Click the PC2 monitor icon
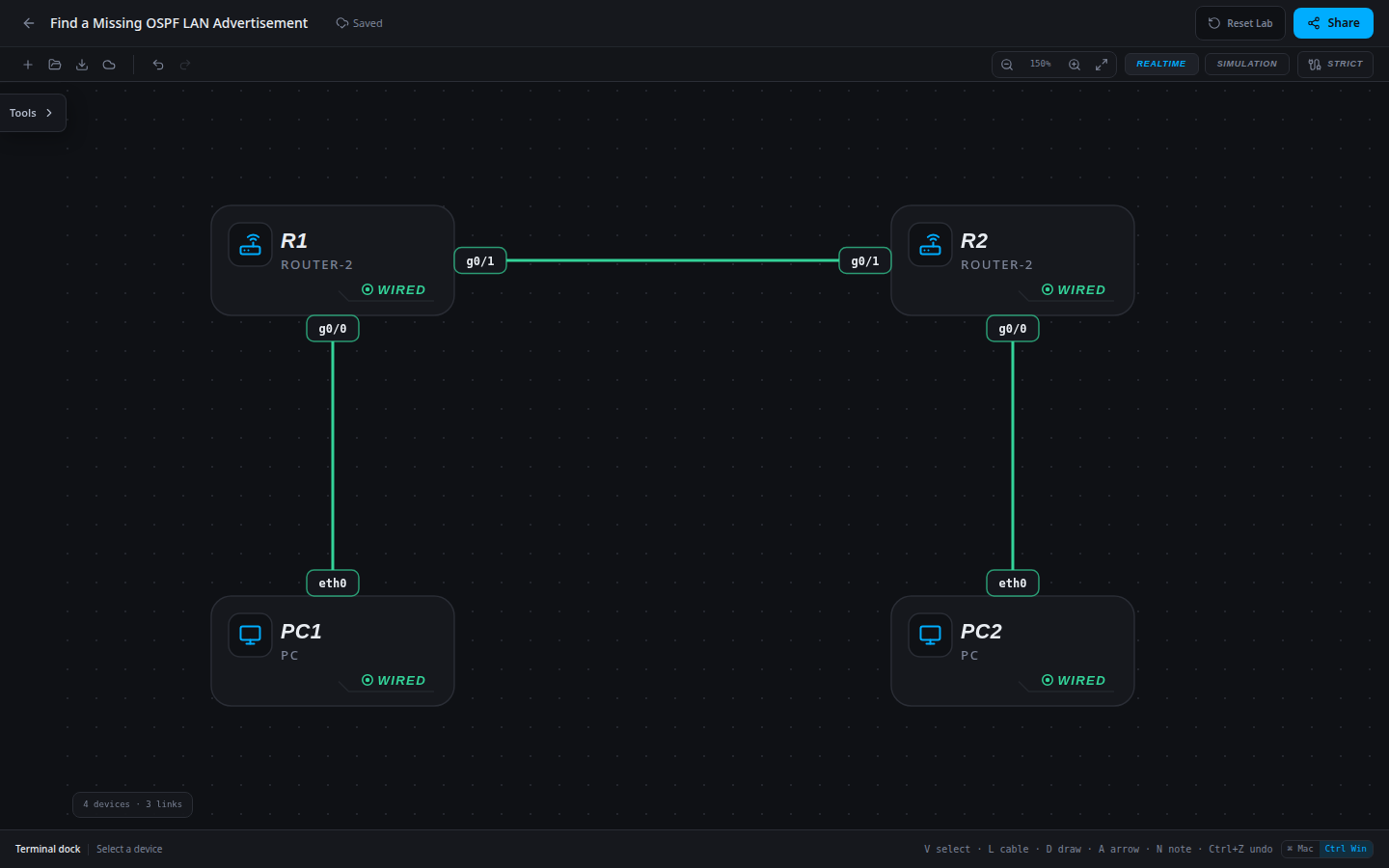The image size is (1389, 868). (931, 636)
